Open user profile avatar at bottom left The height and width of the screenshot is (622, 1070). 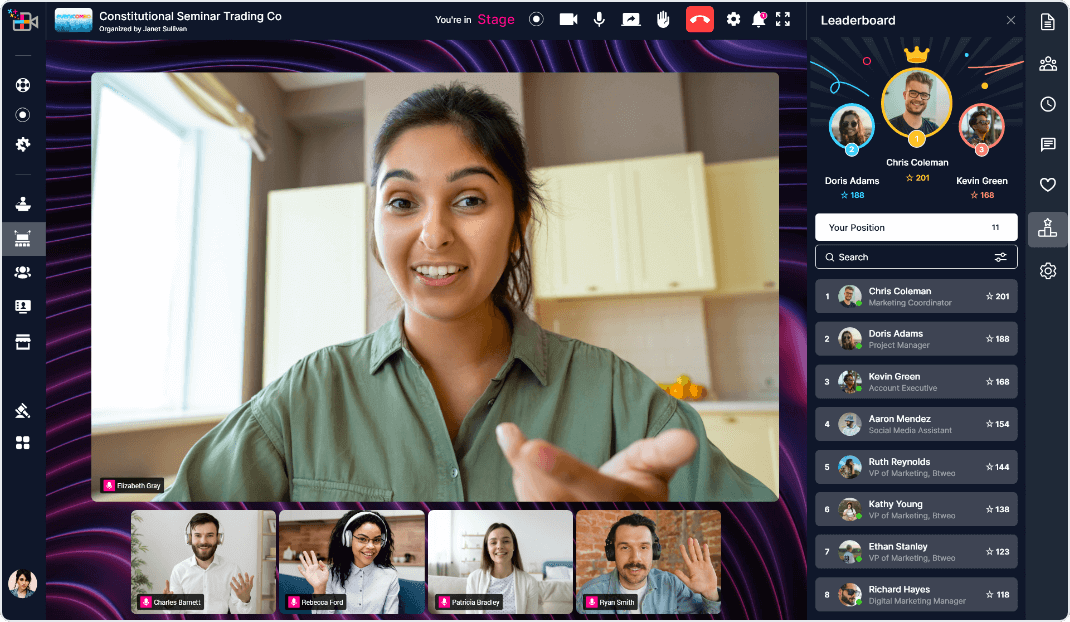click(22, 583)
